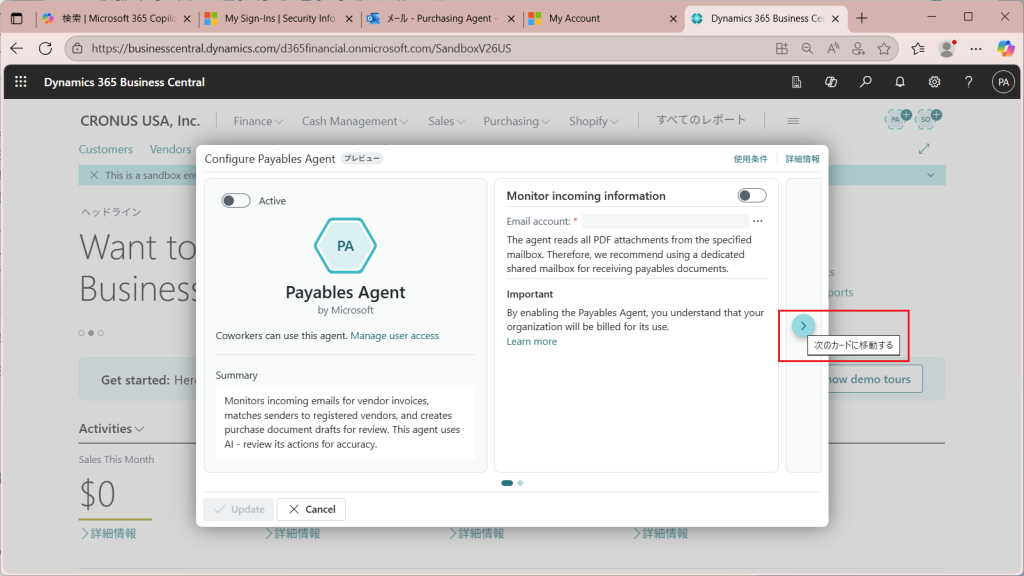Move to the next configuration card
The height and width of the screenshot is (576, 1024).
(803, 325)
